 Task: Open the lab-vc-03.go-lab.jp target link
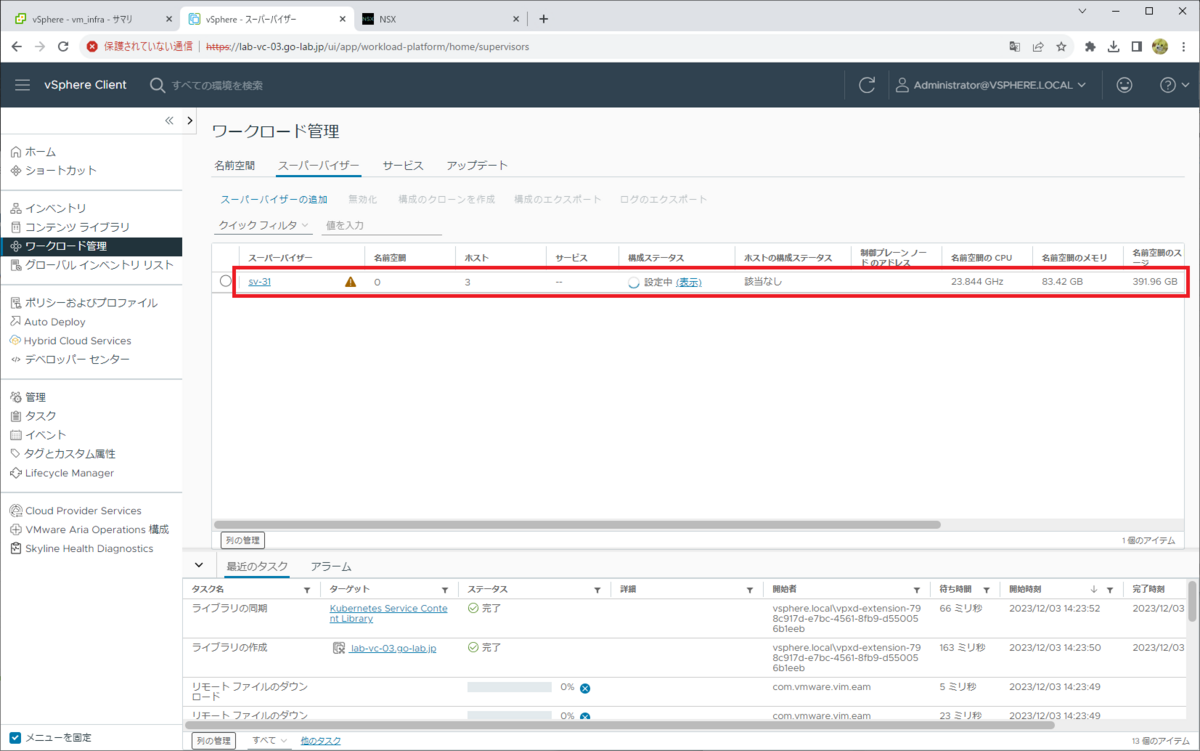click(x=393, y=648)
